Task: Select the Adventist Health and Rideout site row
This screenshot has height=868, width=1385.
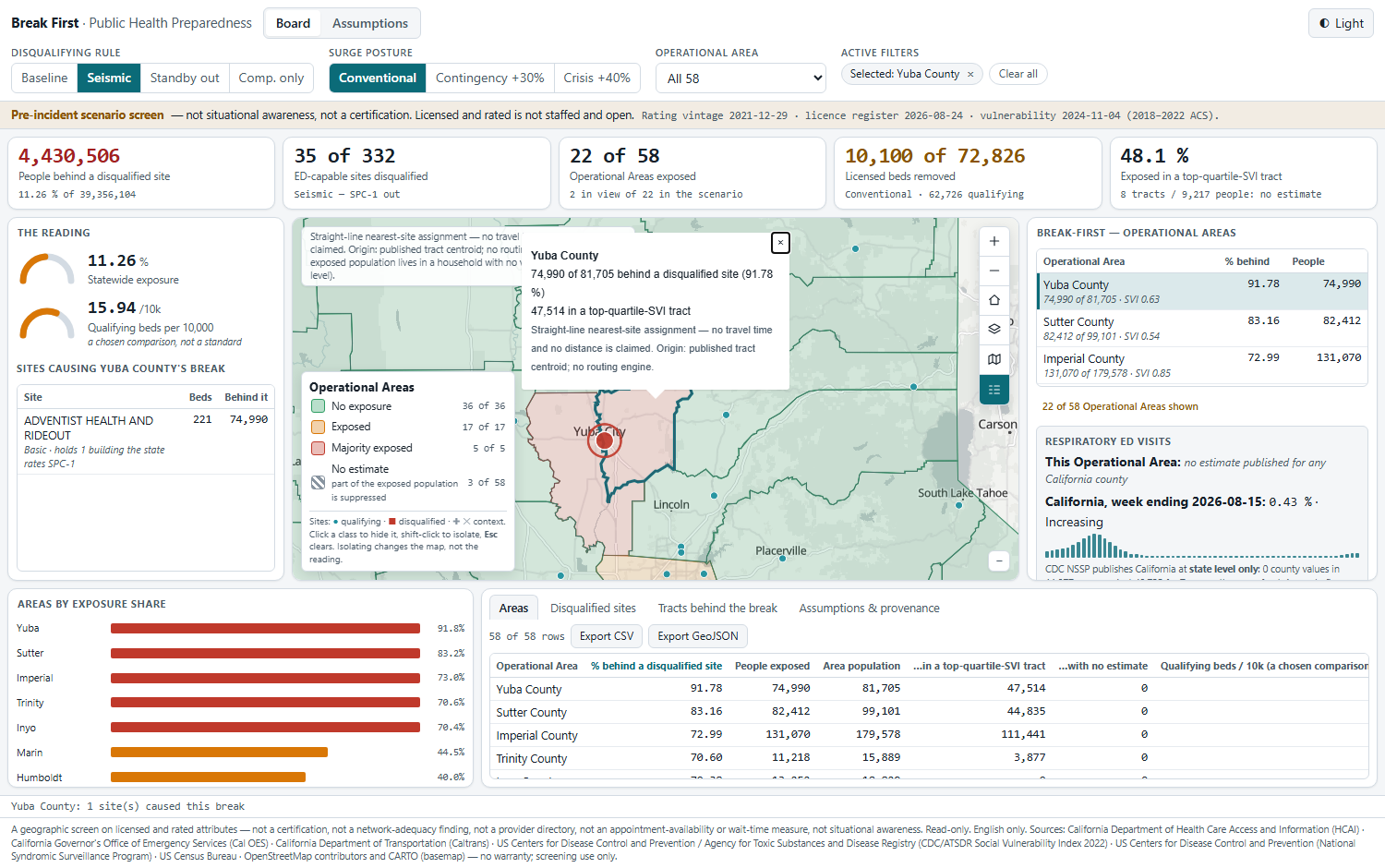Action: click(146, 441)
